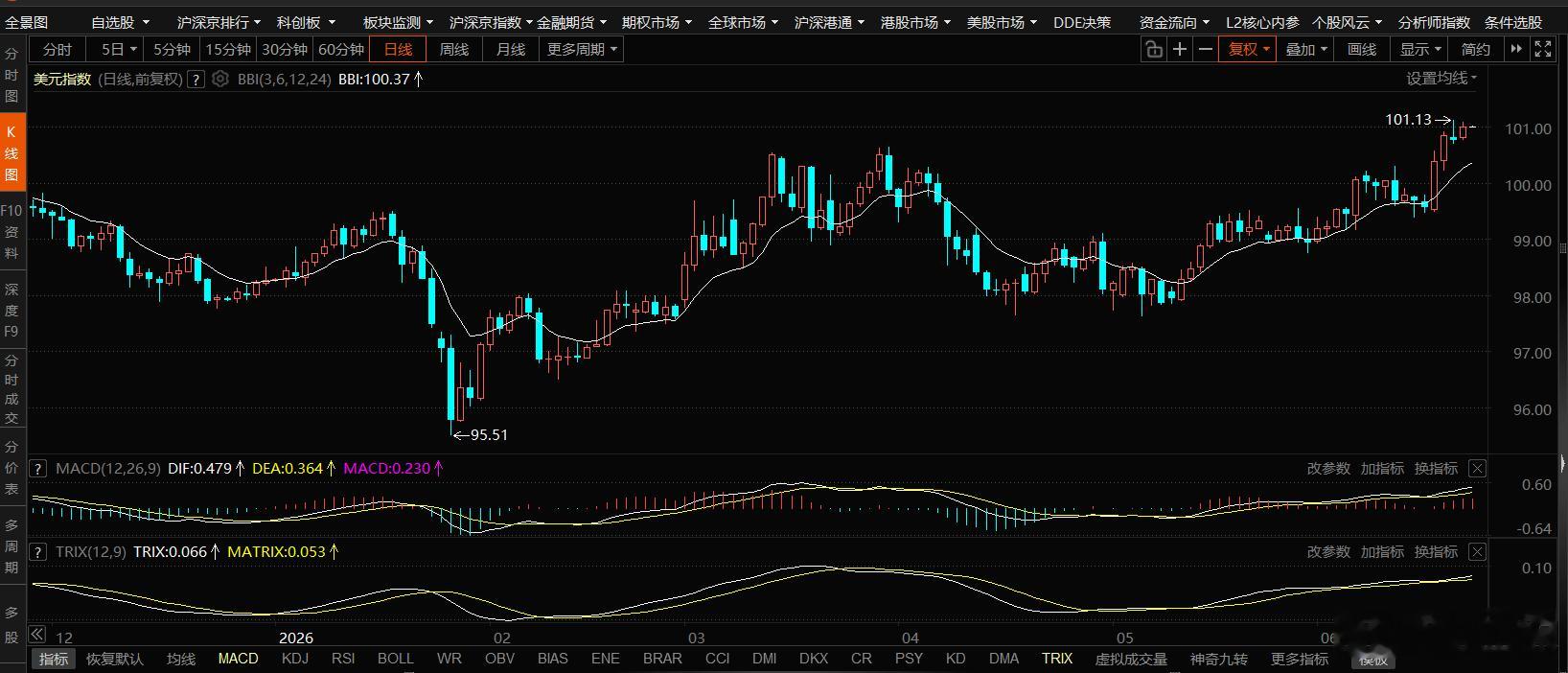Click the 指标 button in the bottom bar

(54, 659)
